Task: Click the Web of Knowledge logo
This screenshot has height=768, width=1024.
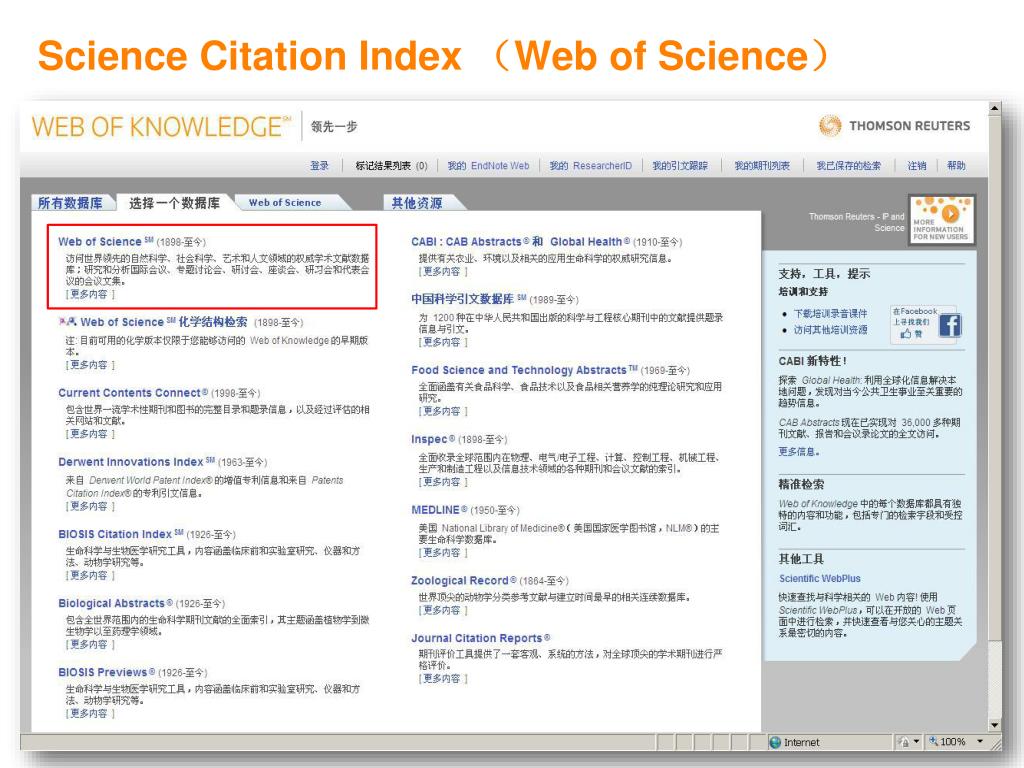Action: click(x=161, y=126)
